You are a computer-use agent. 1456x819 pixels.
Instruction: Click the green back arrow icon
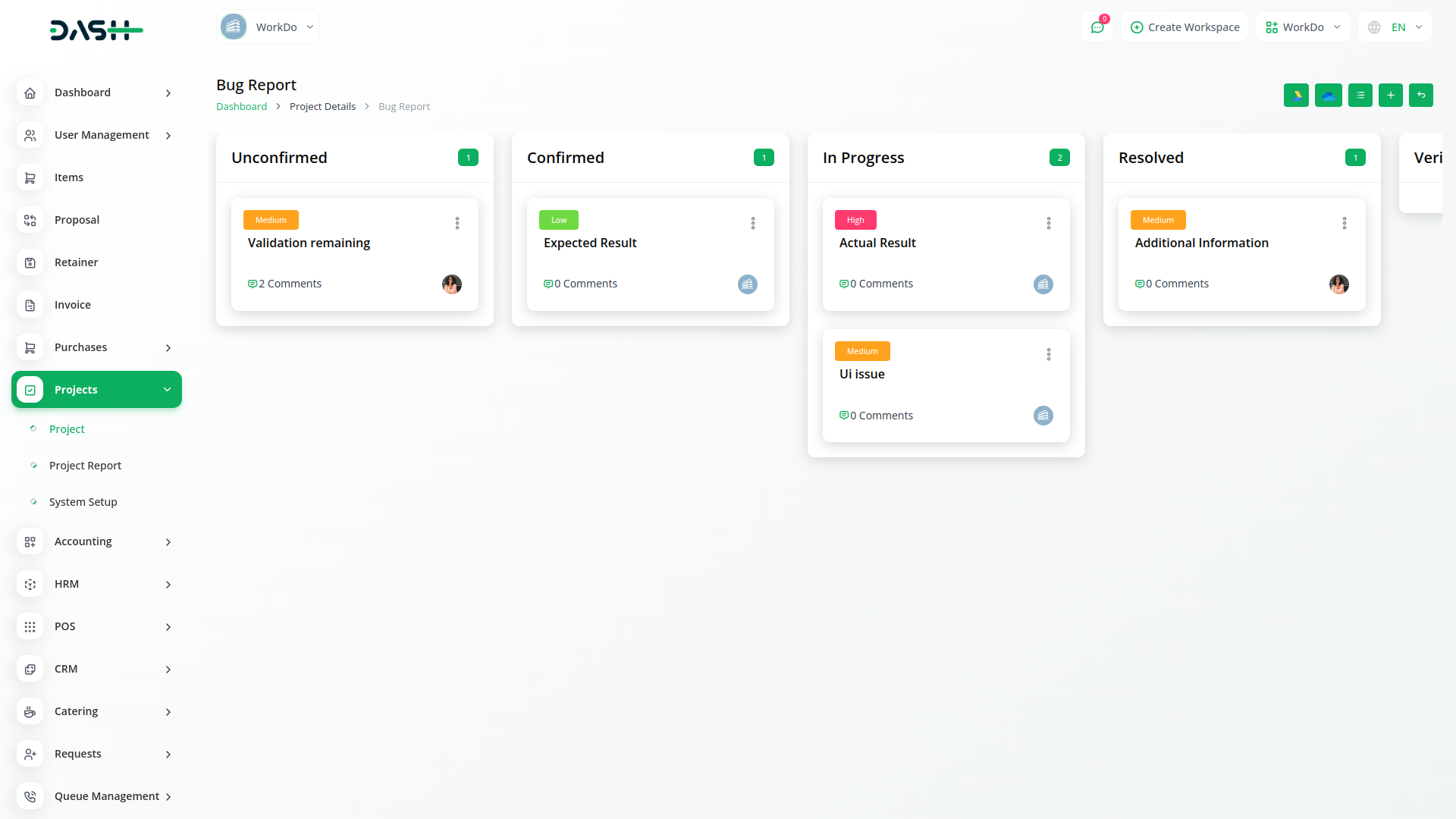pyautogui.click(x=1420, y=96)
